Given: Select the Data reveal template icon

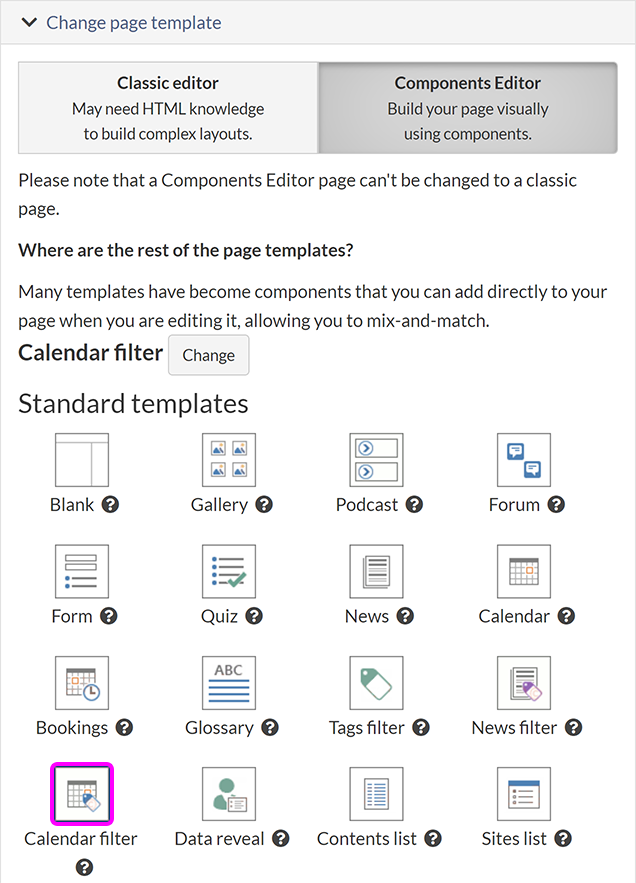Looking at the screenshot, I should [x=229, y=794].
